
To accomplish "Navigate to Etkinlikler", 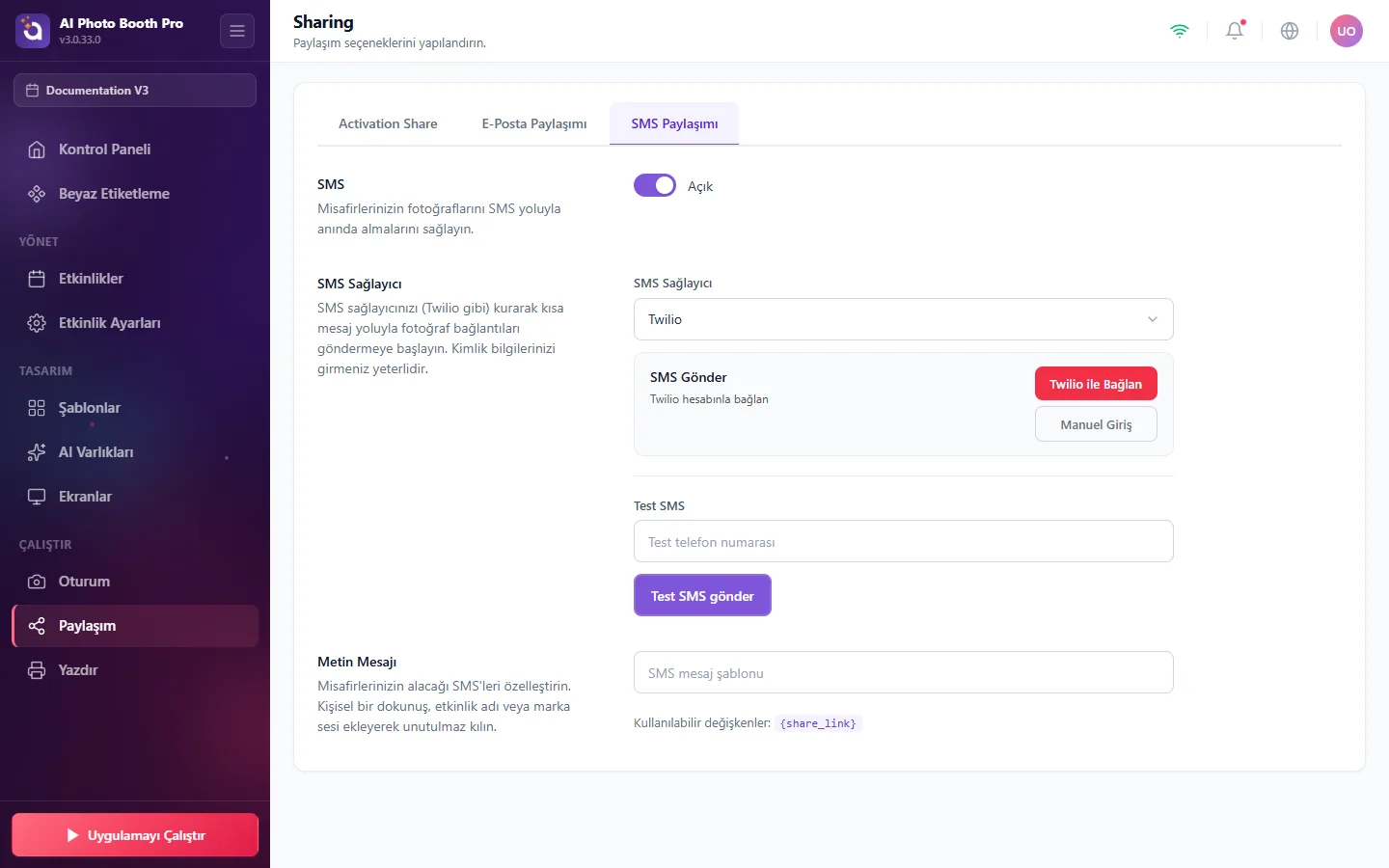I will point(135,279).
